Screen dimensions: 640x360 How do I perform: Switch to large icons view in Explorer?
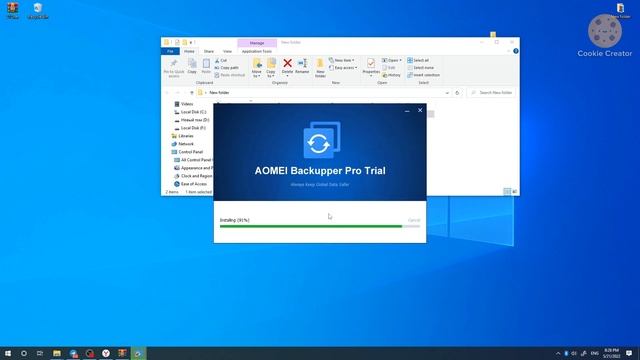(x=514, y=191)
